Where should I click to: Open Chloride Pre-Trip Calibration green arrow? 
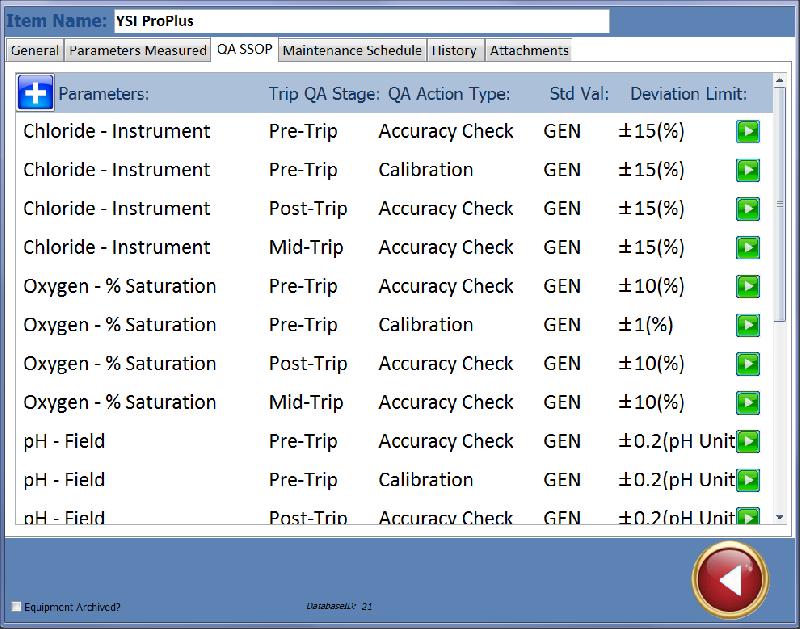[x=748, y=170]
